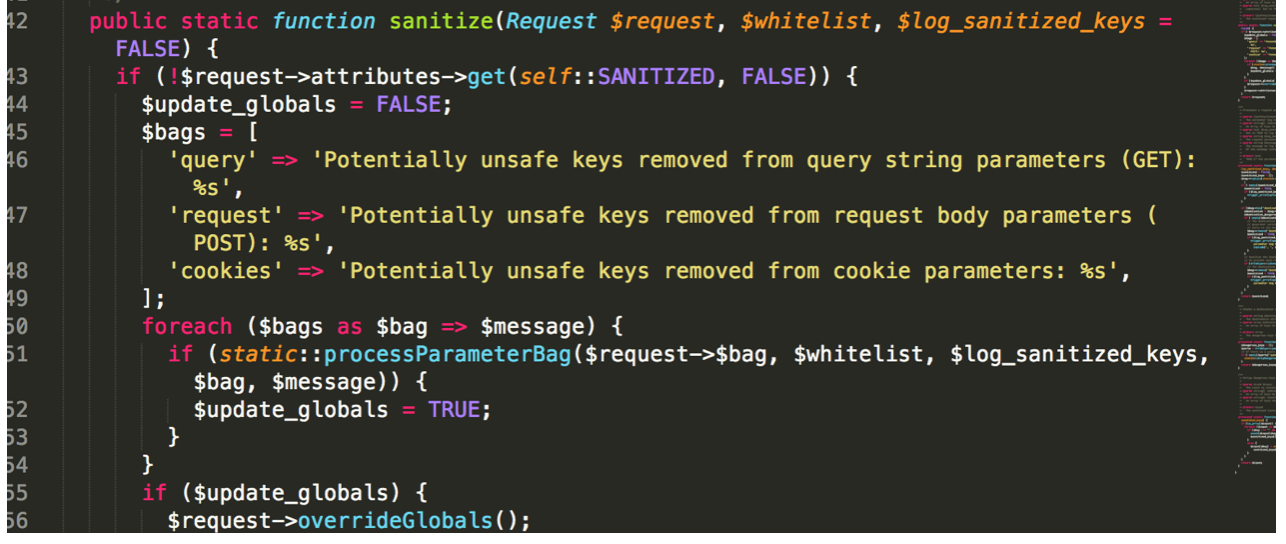Click the Request type hint in signature
Viewport: 1286px width, 544px height.
coord(552,21)
